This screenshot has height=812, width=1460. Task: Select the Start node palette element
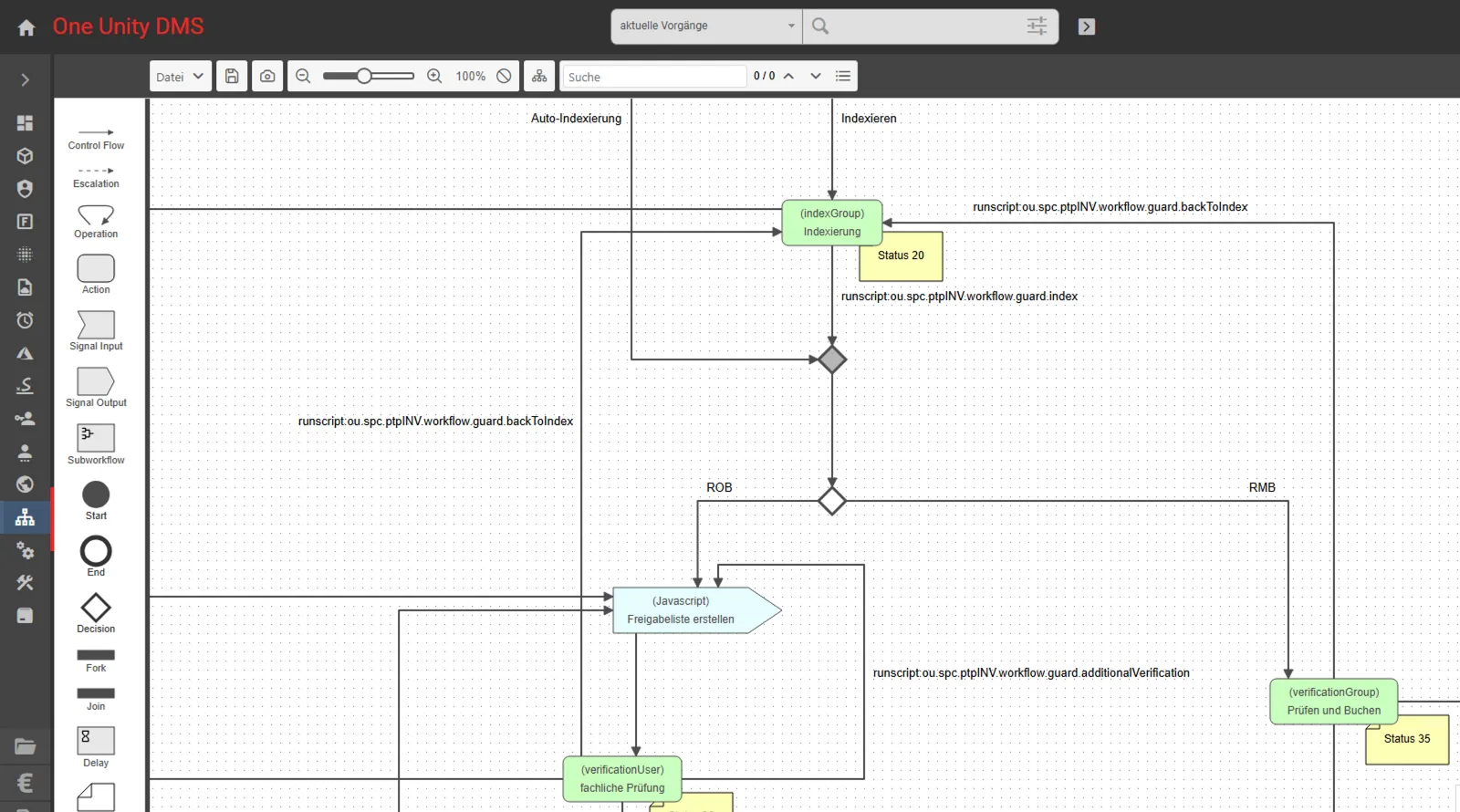tap(96, 501)
